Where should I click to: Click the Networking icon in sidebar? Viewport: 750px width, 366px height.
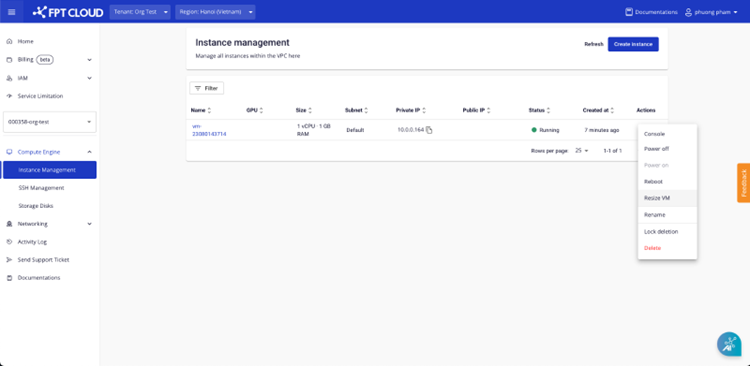point(9,224)
